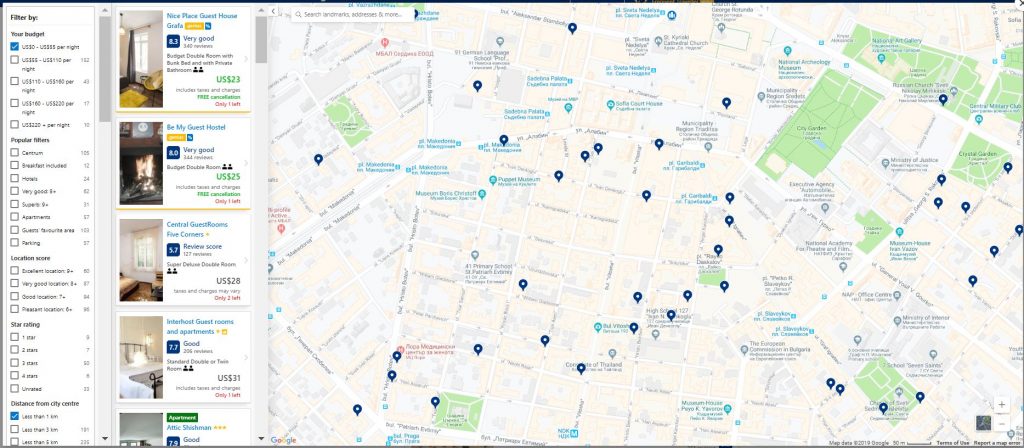Open the Google logo on the map

pyautogui.click(x=283, y=440)
